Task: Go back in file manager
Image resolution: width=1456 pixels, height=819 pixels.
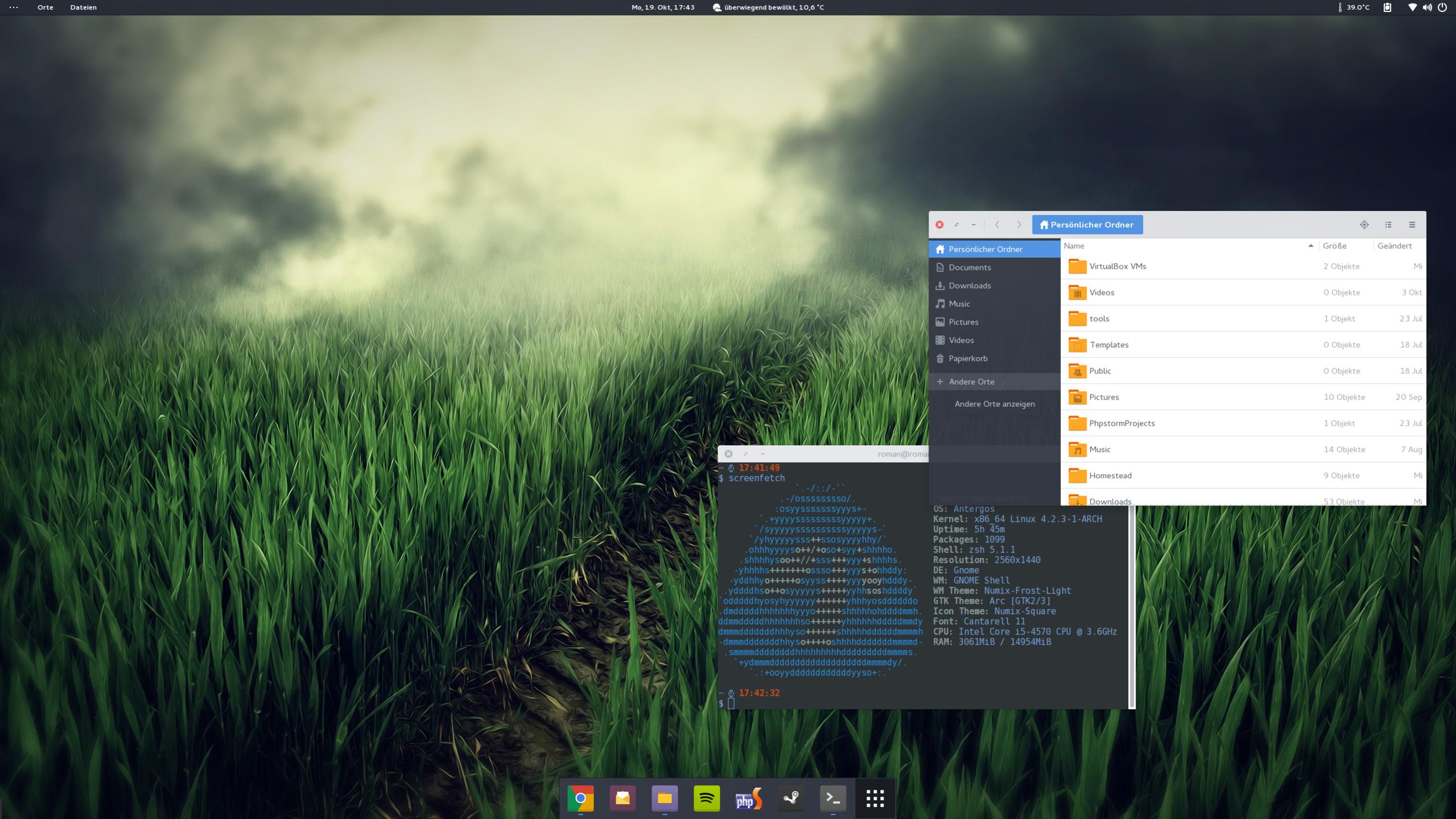Action: click(x=997, y=225)
